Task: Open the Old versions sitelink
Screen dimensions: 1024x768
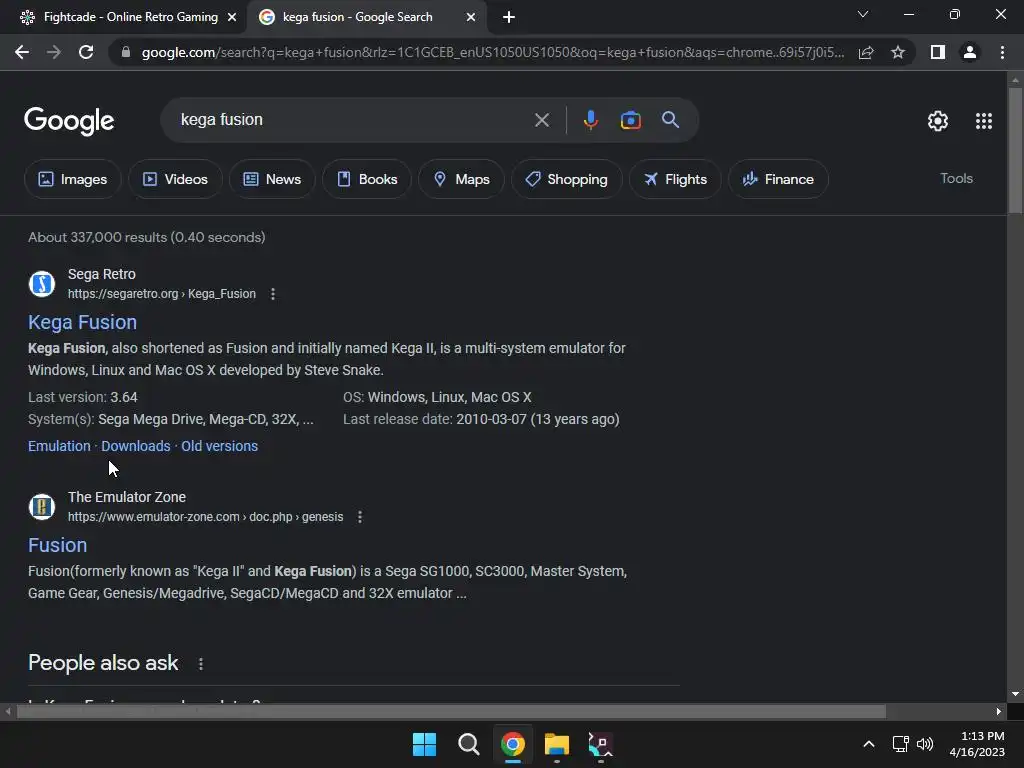Action: point(219,446)
